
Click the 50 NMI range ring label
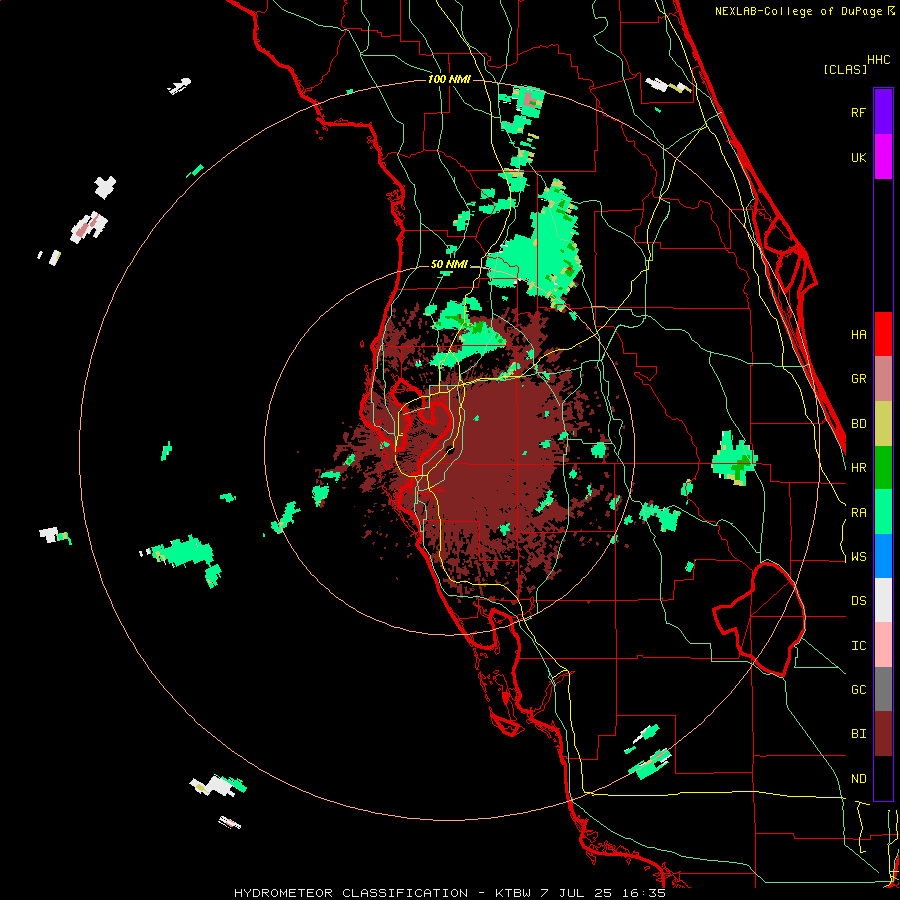pos(449,265)
